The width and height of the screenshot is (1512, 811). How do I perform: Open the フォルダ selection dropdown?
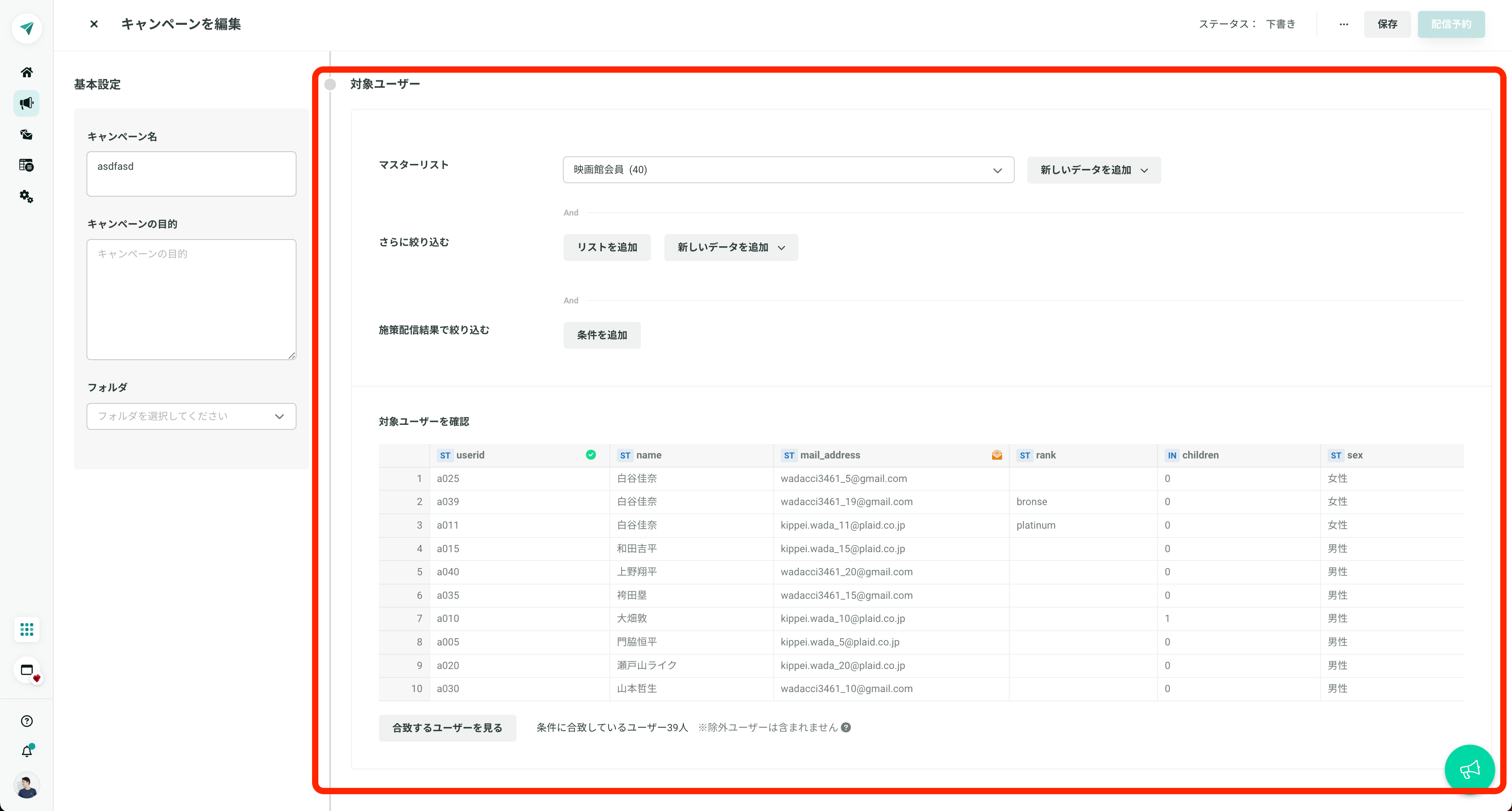tap(192, 416)
